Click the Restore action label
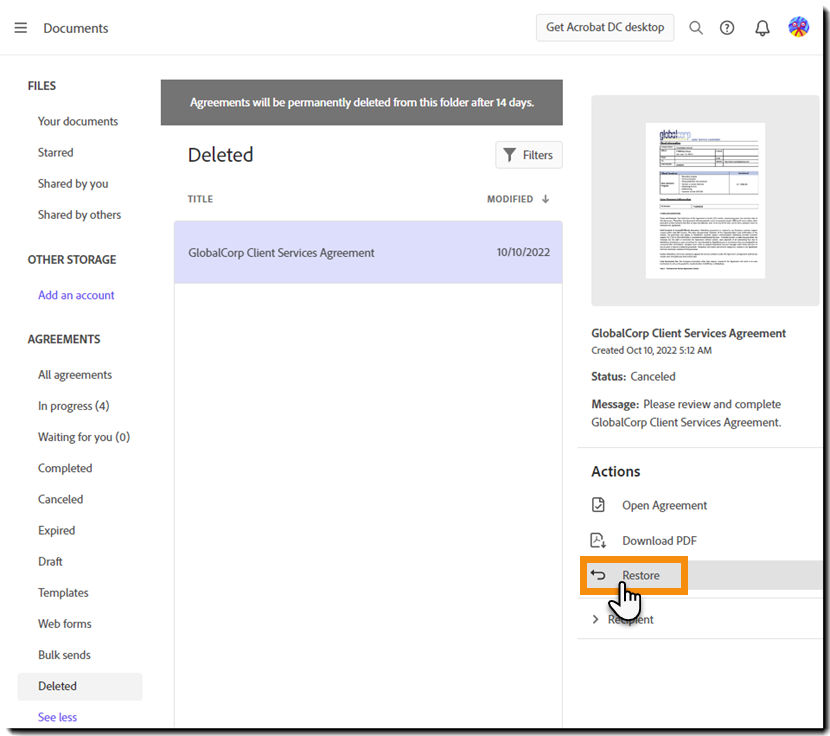Image resolution: width=830 pixels, height=736 pixels. (640, 575)
